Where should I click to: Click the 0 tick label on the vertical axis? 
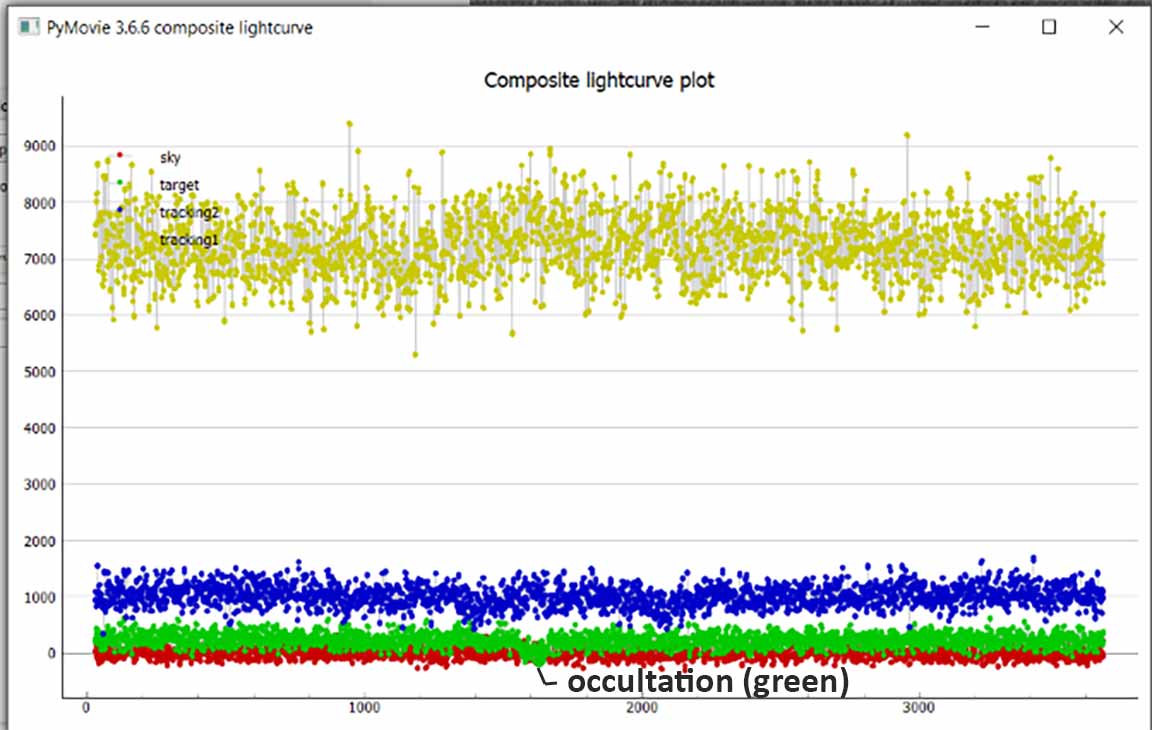[x=51, y=654]
